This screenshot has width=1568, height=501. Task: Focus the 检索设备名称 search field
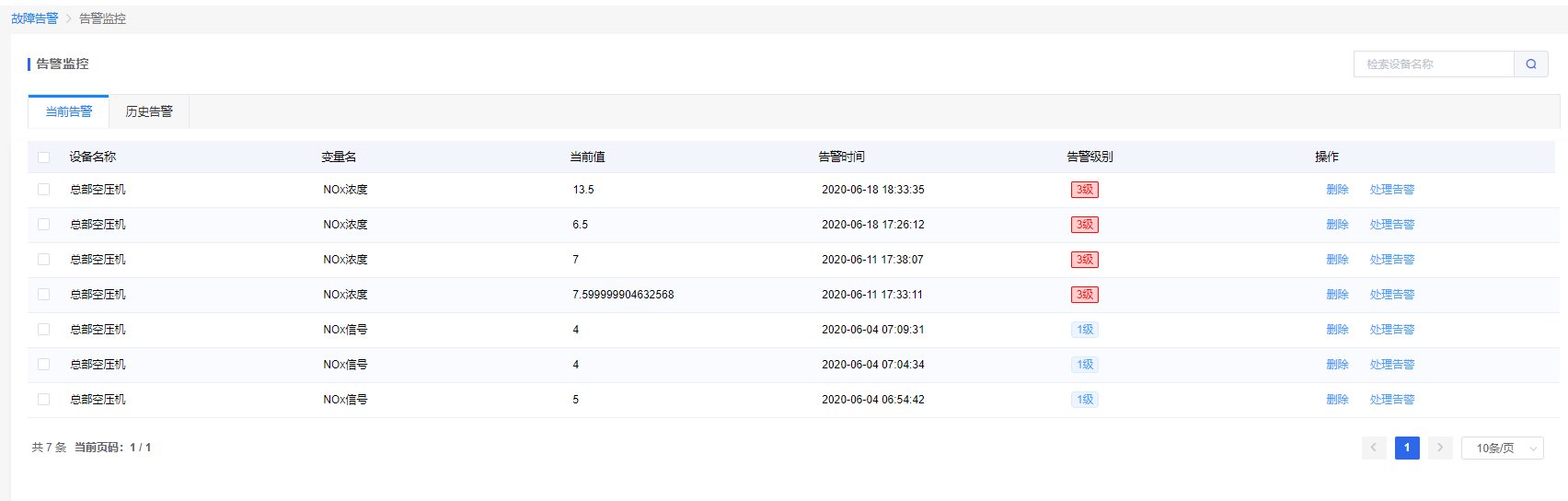pyautogui.click(x=1434, y=64)
